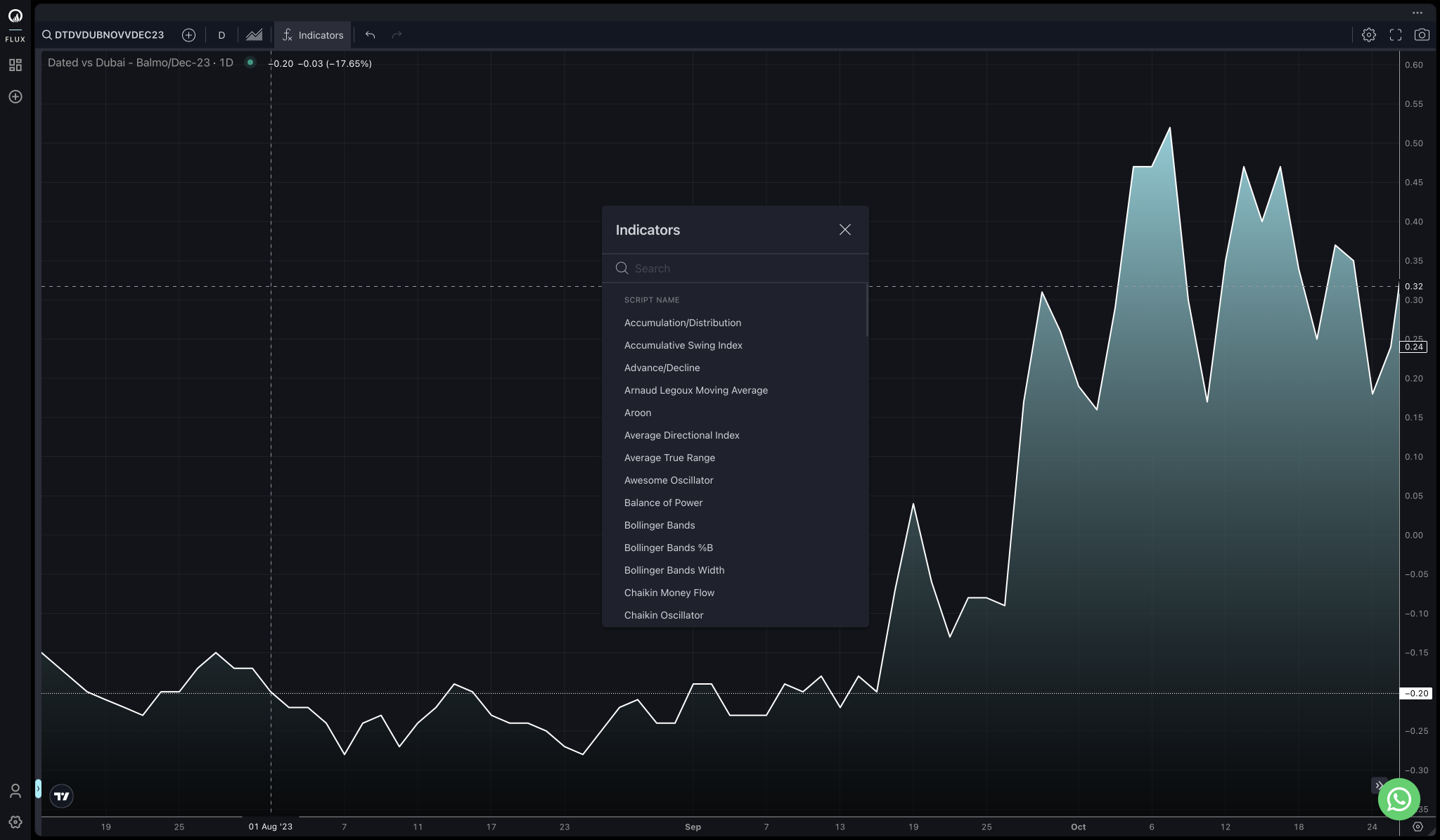This screenshot has width=1440, height=840.
Task: Click the add indicator plus icon
Action: tap(188, 35)
